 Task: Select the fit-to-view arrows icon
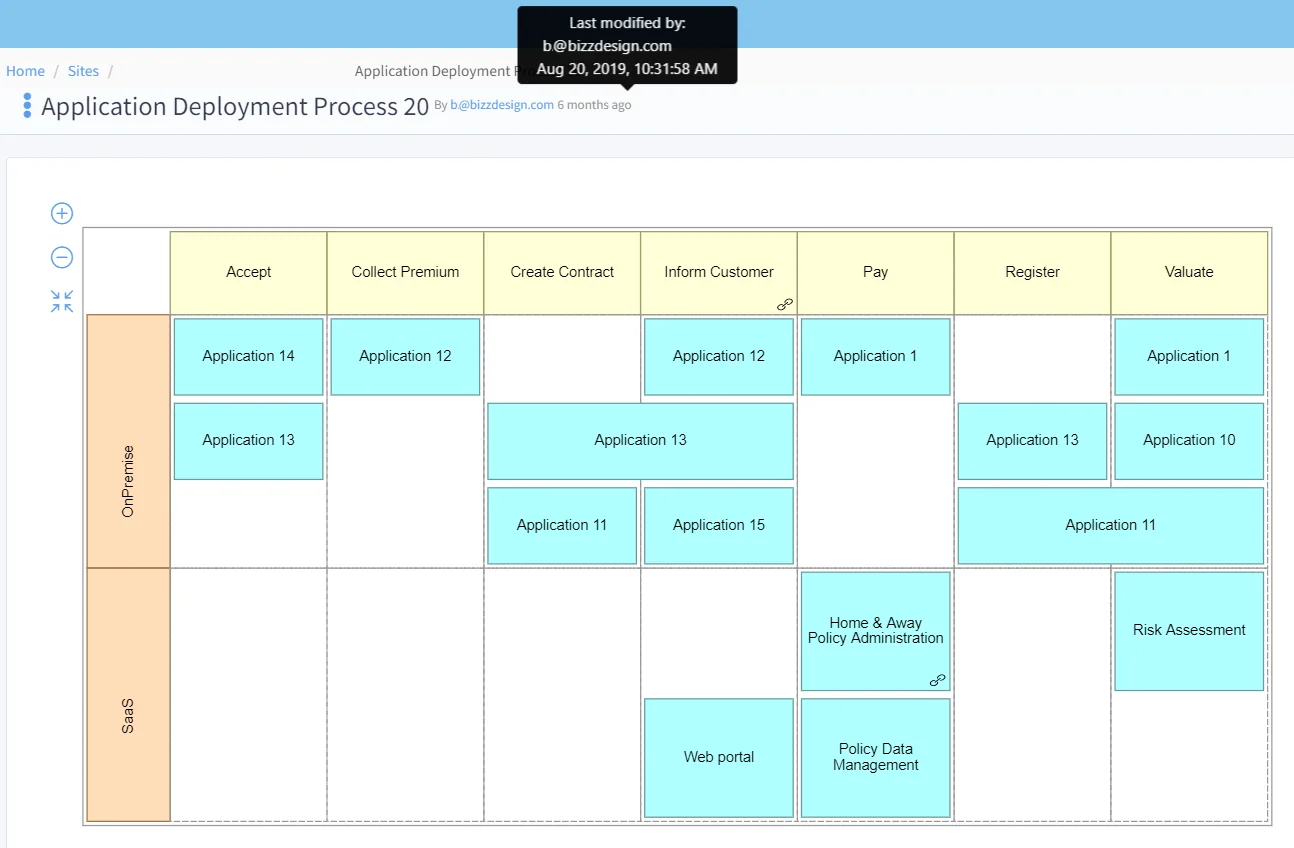[x=61, y=300]
